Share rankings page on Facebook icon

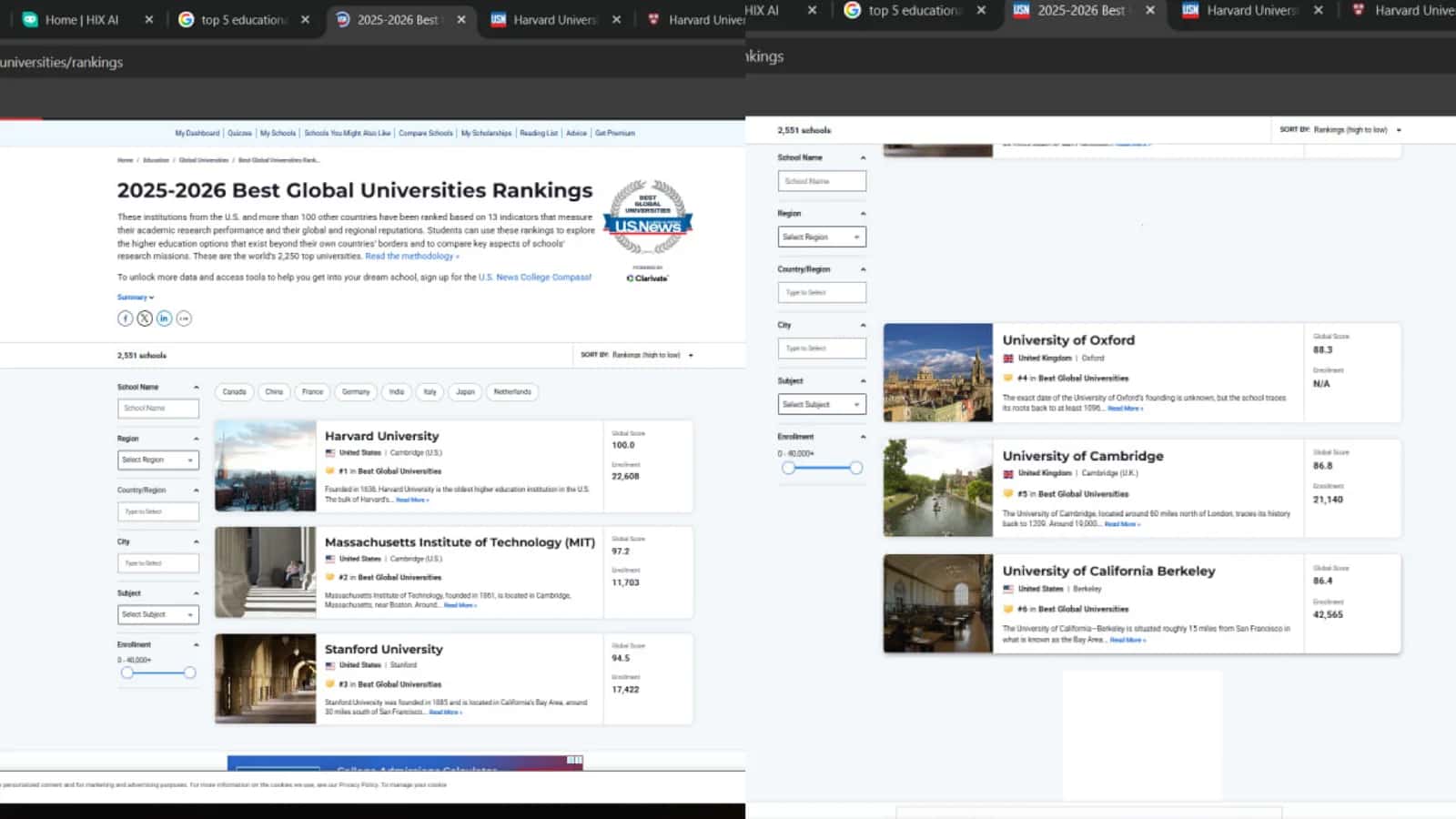(x=126, y=318)
